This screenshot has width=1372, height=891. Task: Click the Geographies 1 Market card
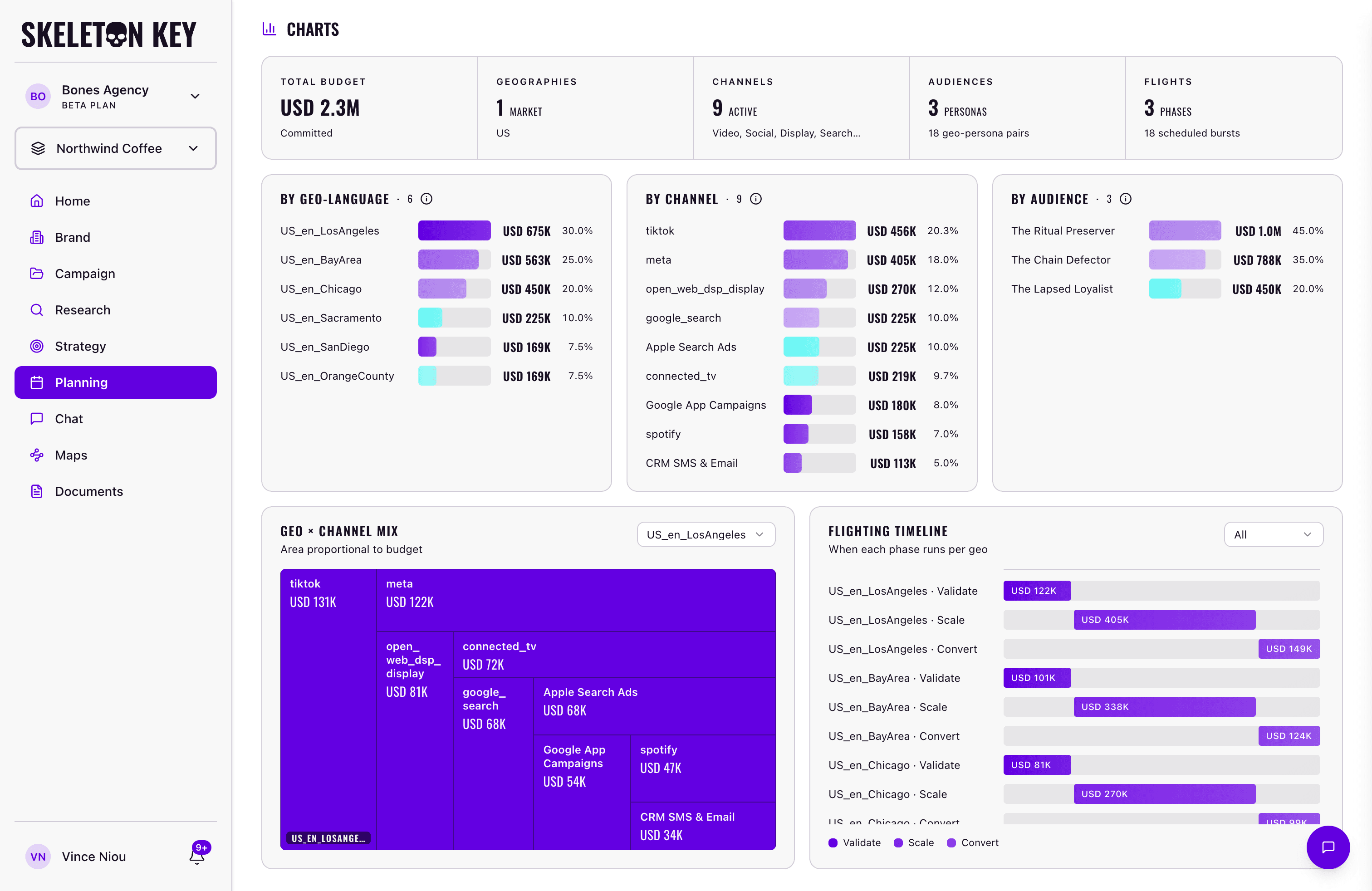[586, 108]
